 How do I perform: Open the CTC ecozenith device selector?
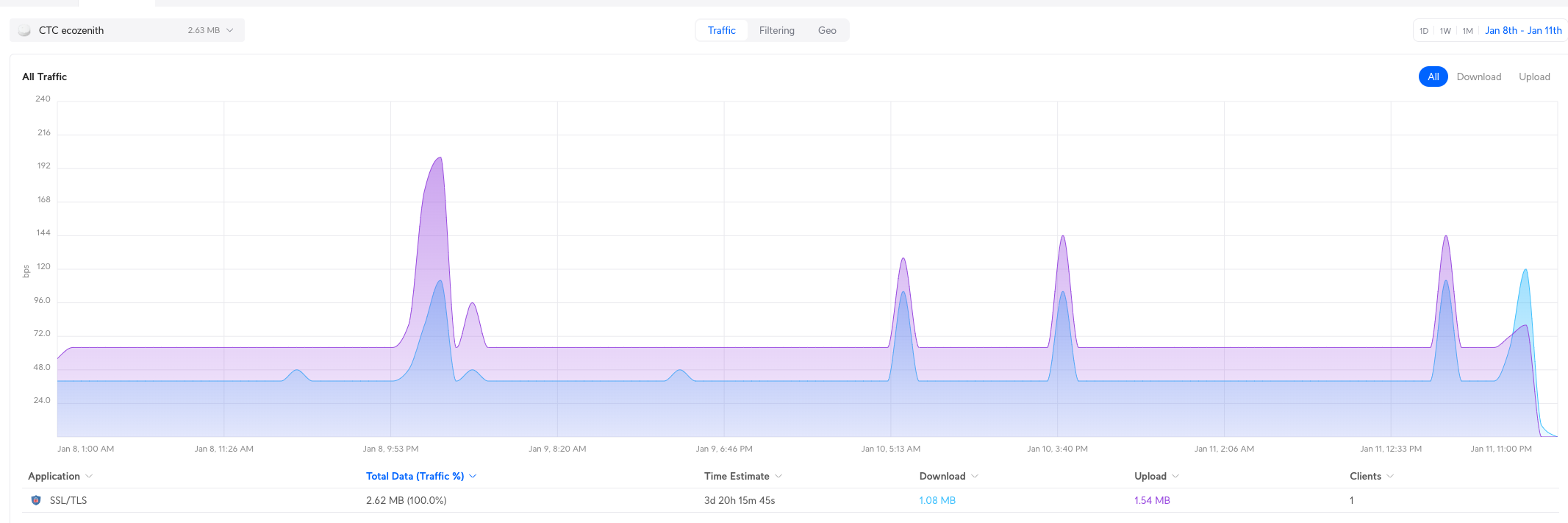coord(127,30)
